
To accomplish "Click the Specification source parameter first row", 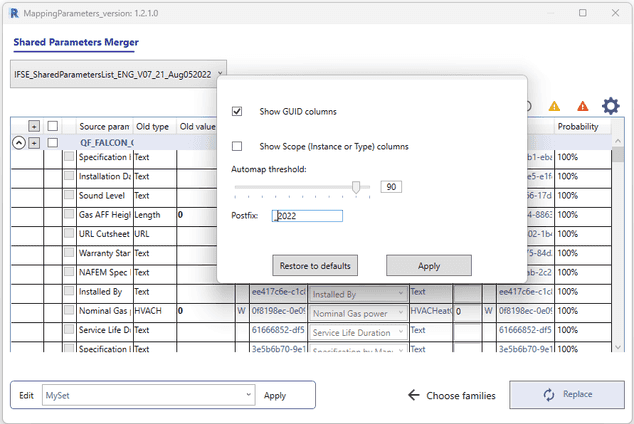I will (105, 157).
